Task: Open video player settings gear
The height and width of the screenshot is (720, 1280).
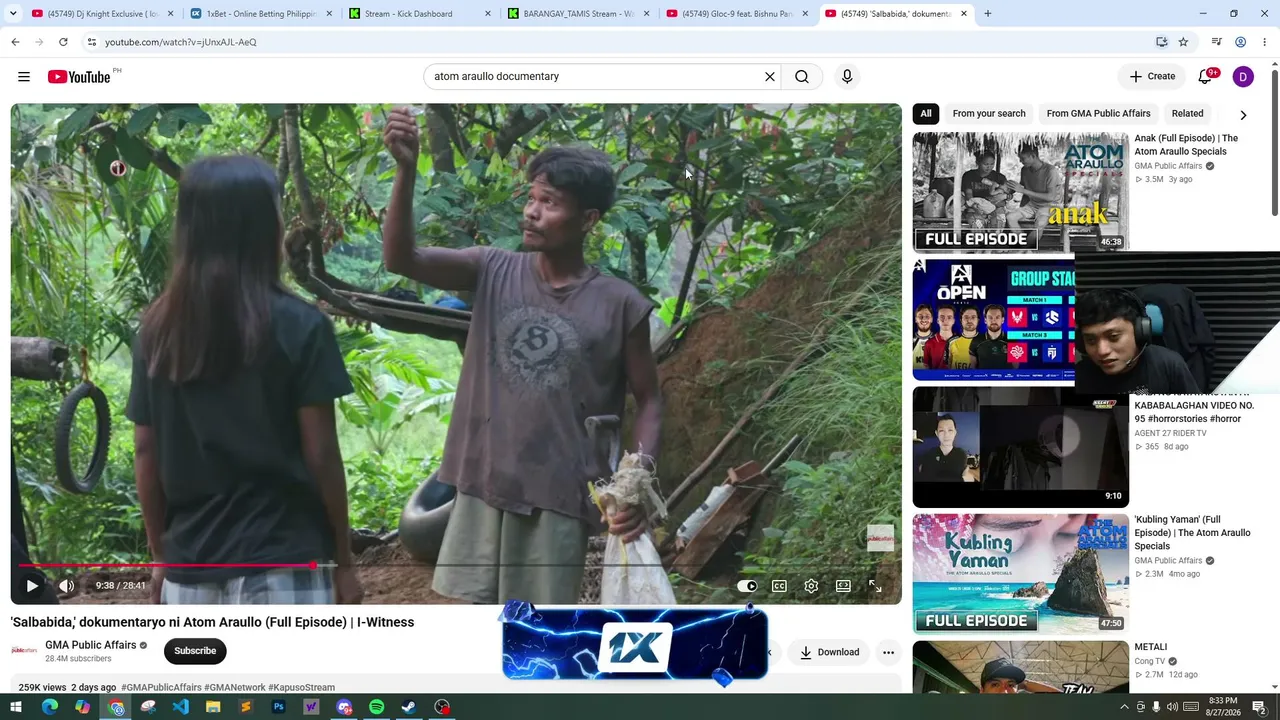Action: click(x=811, y=586)
